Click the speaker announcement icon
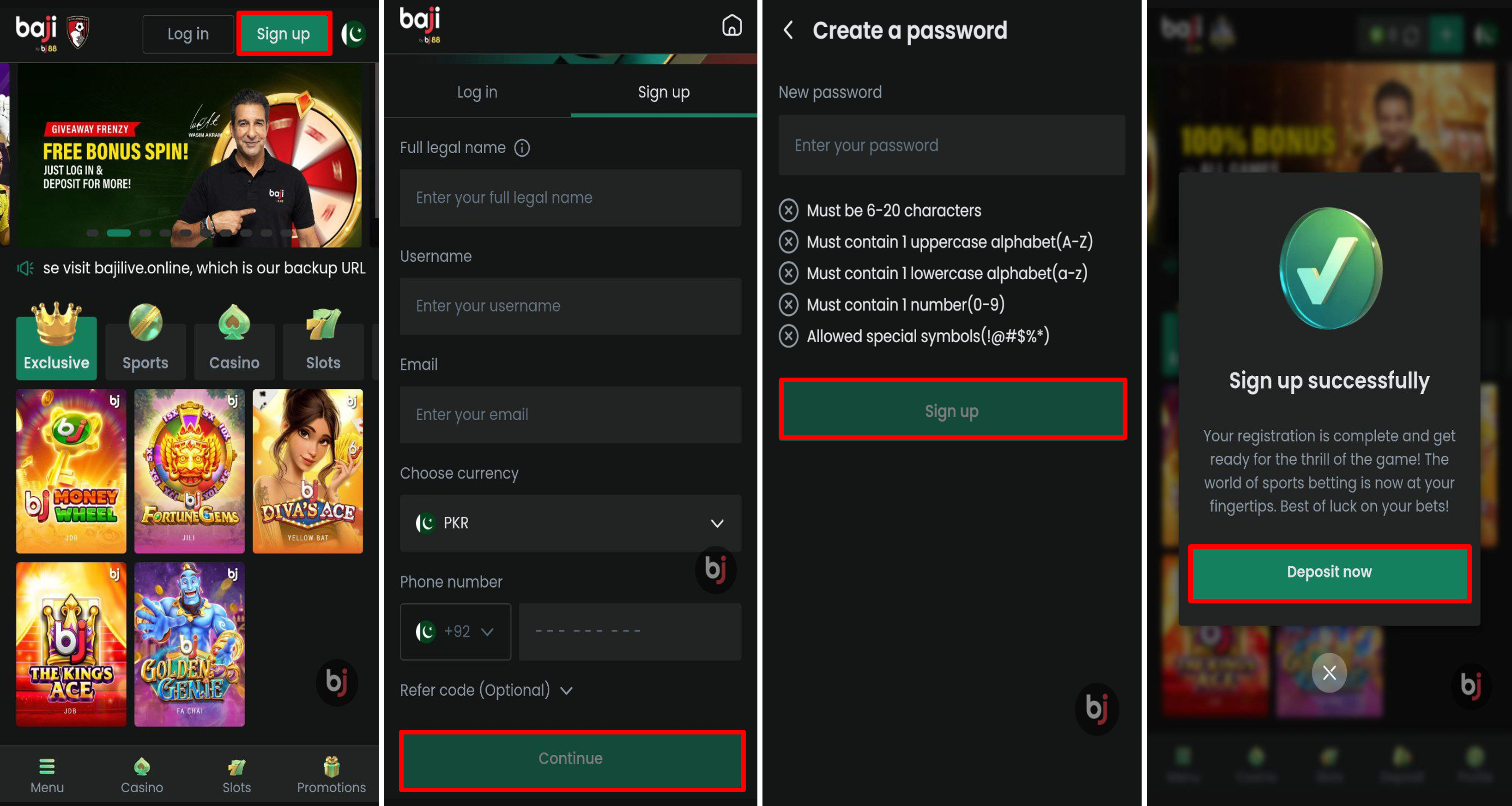This screenshot has height=806, width=1512. pyautogui.click(x=25, y=269)
